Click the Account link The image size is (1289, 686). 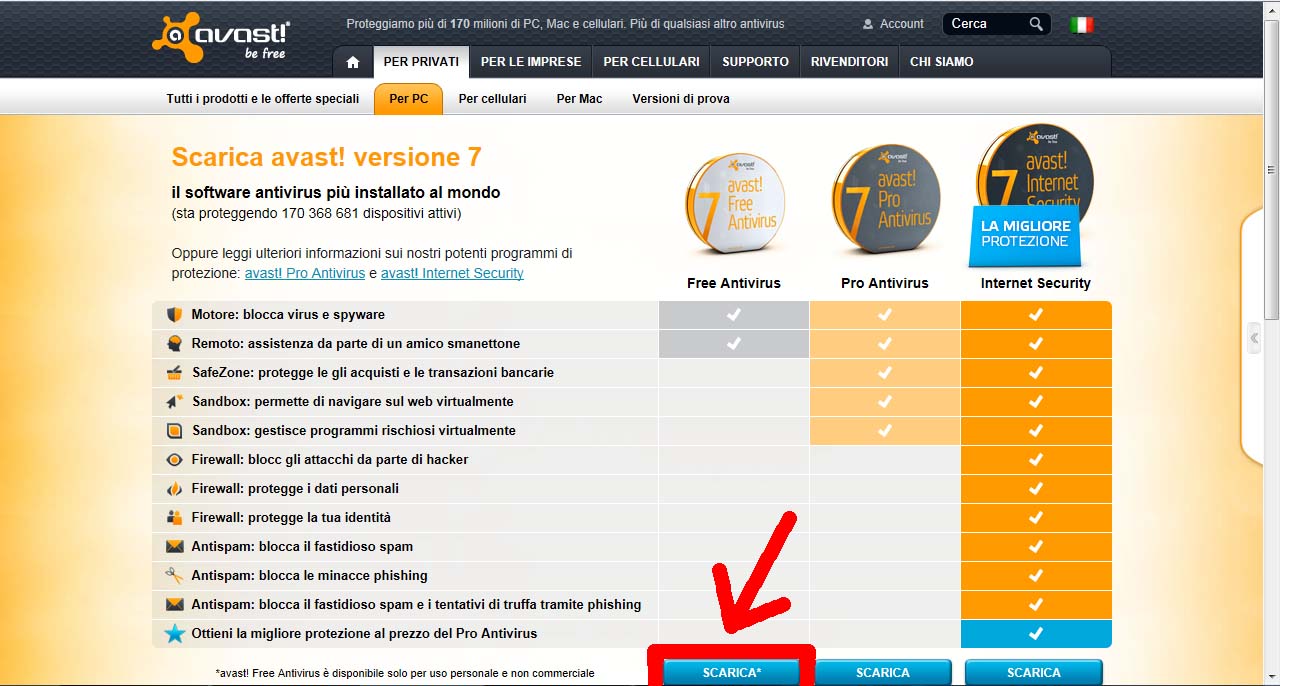tap(901, 24)
